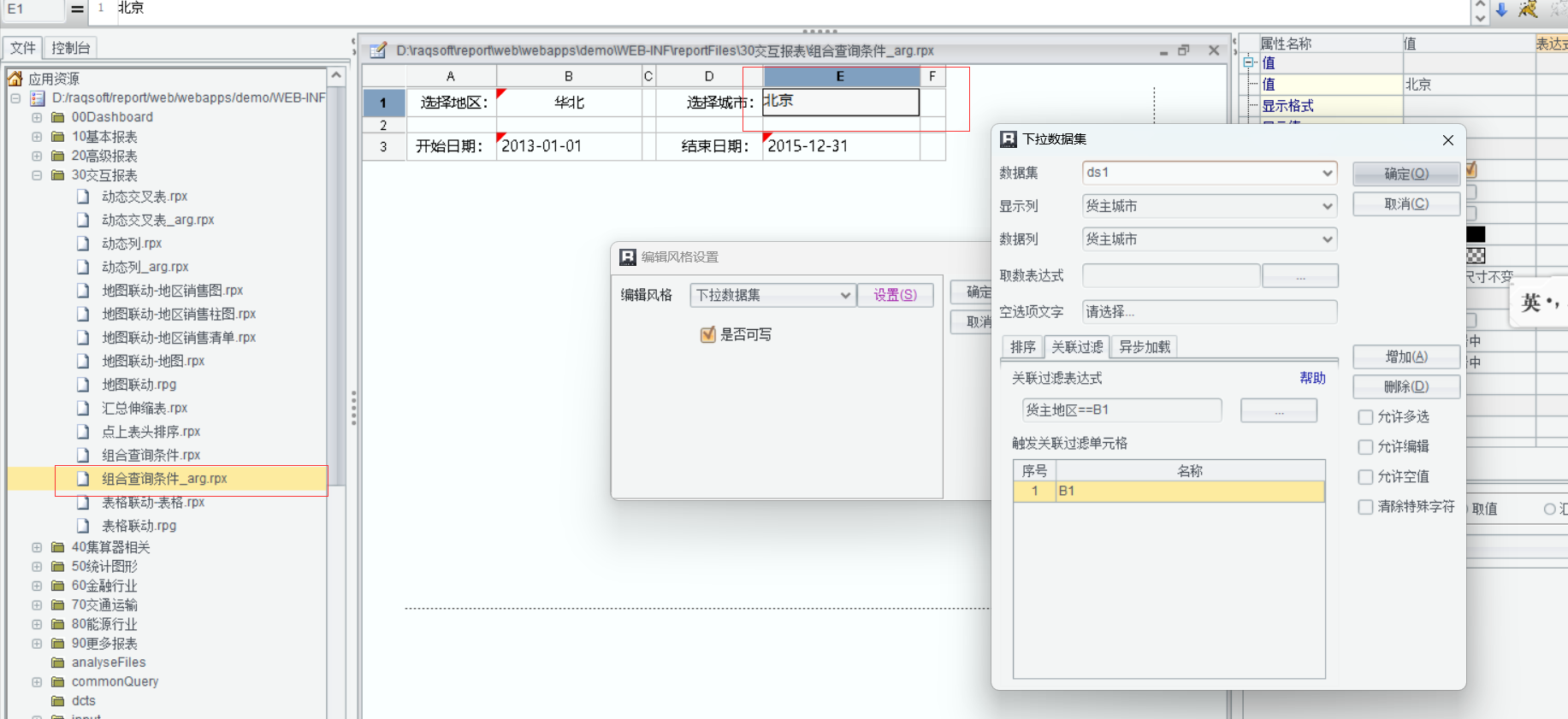Click the 删除(D) button

[1406, 386]
